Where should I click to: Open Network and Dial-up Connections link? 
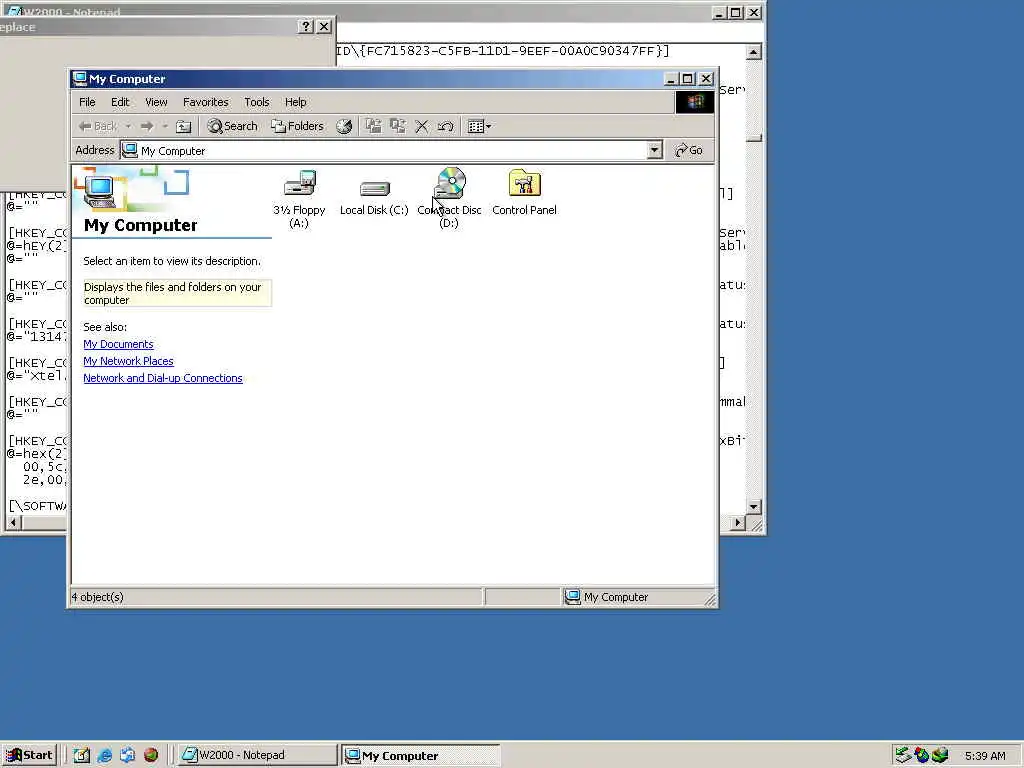tap(163, 378)
